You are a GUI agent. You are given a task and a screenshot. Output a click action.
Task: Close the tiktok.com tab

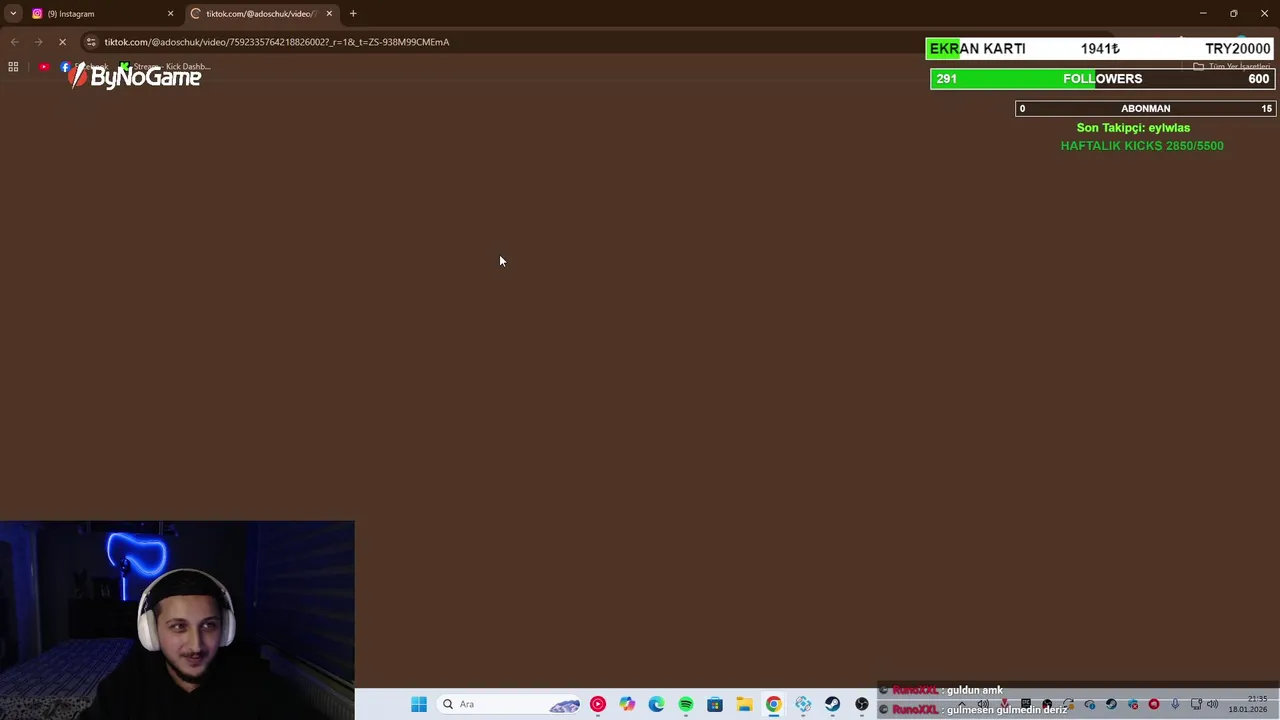329,14
